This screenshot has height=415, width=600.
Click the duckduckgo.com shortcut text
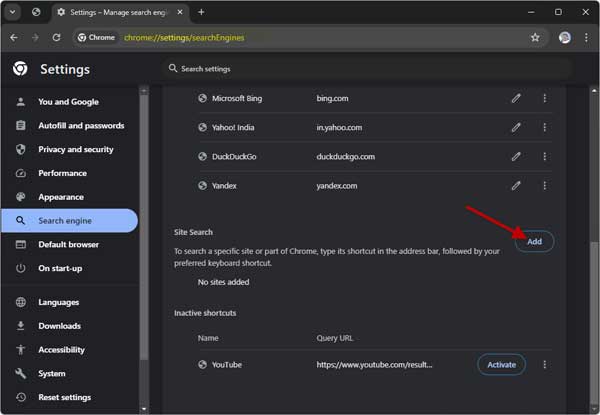coord(346,156)
